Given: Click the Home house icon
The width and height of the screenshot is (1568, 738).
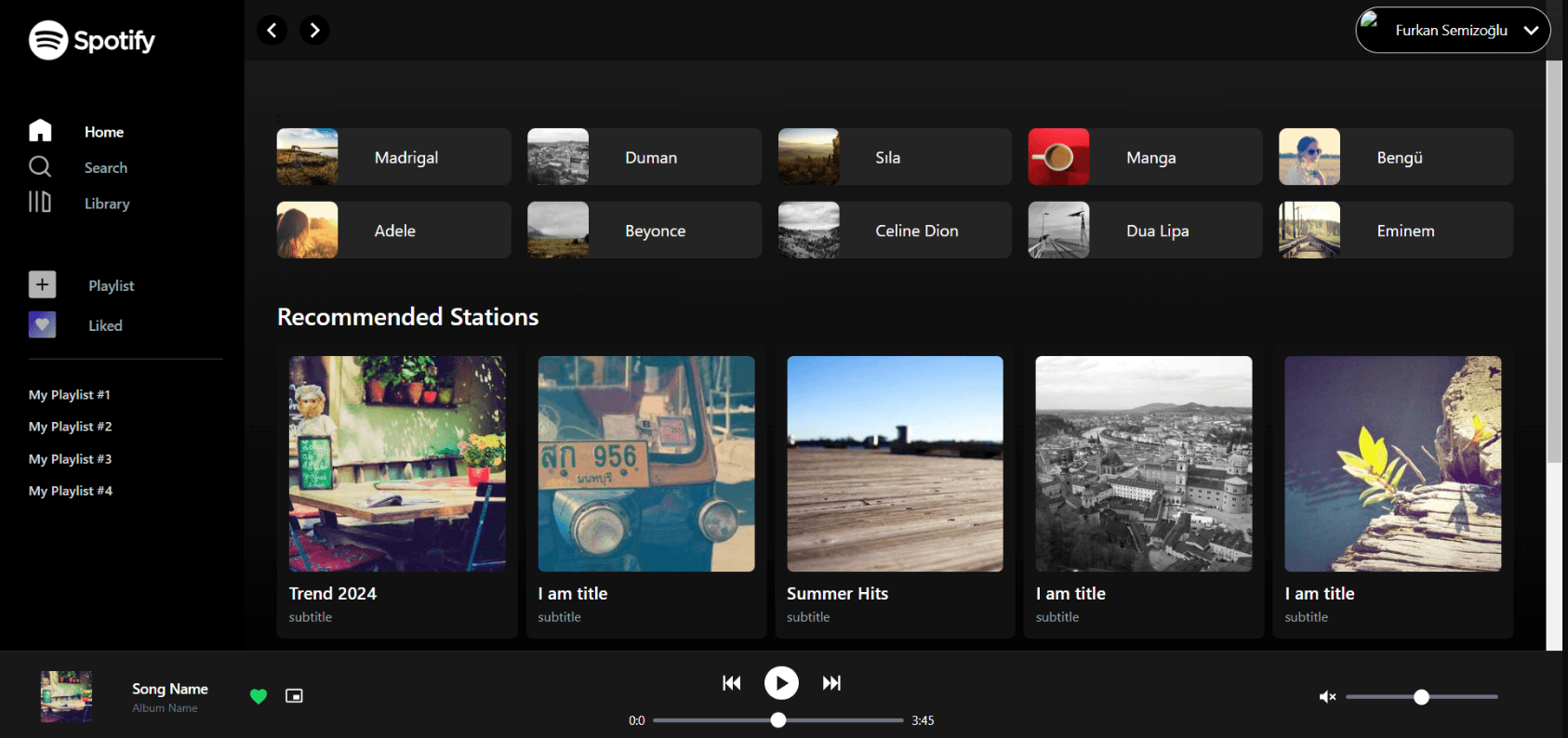Looking at the screenshot, I should (x=40, y=130).
